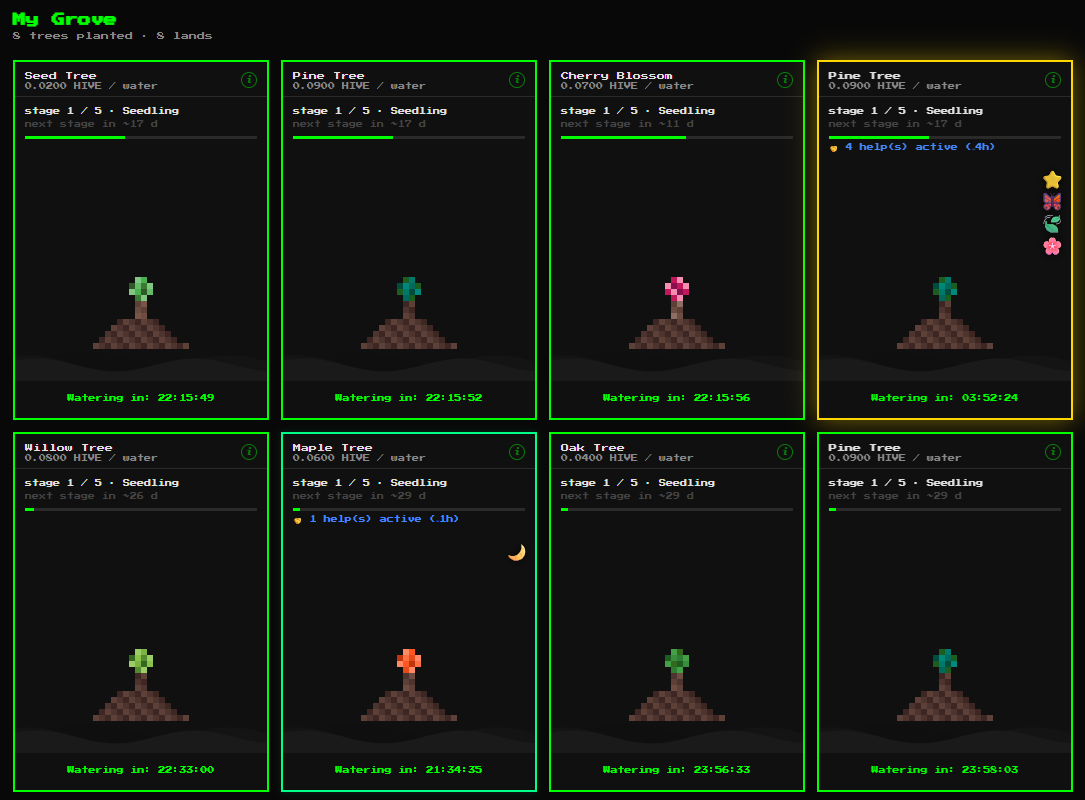
Task: Open info icon on Maple Tree card
Action: click(x=517, y=452)
